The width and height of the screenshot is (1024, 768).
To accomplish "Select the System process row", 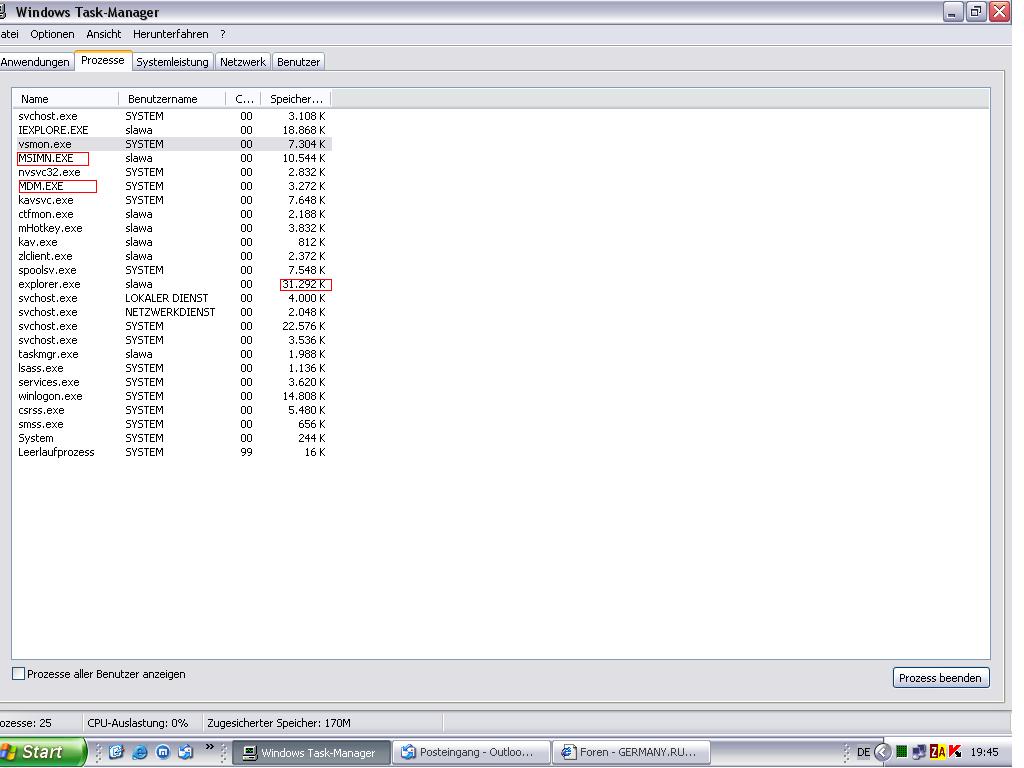I will click(172, 438).
